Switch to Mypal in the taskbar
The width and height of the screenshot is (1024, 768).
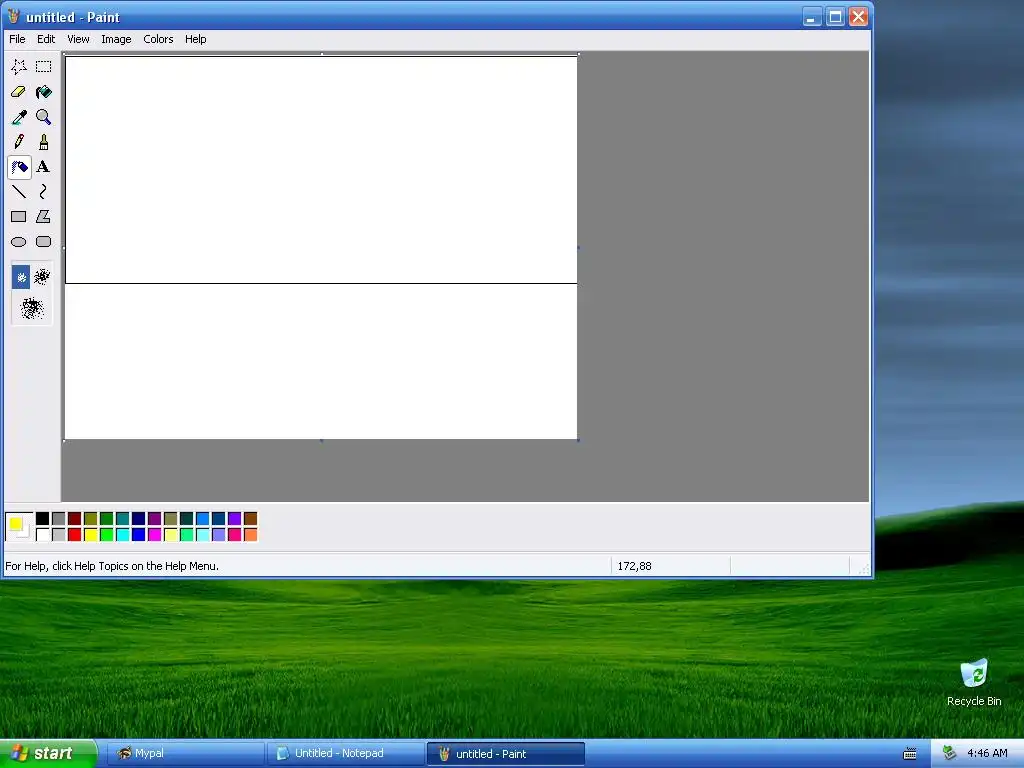tap(185, 754)
